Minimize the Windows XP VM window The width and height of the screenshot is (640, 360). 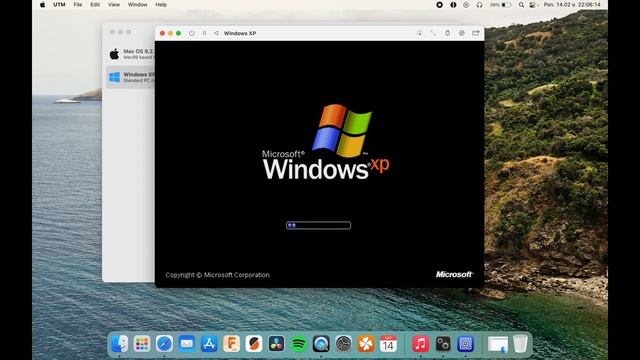click(171, 33)
